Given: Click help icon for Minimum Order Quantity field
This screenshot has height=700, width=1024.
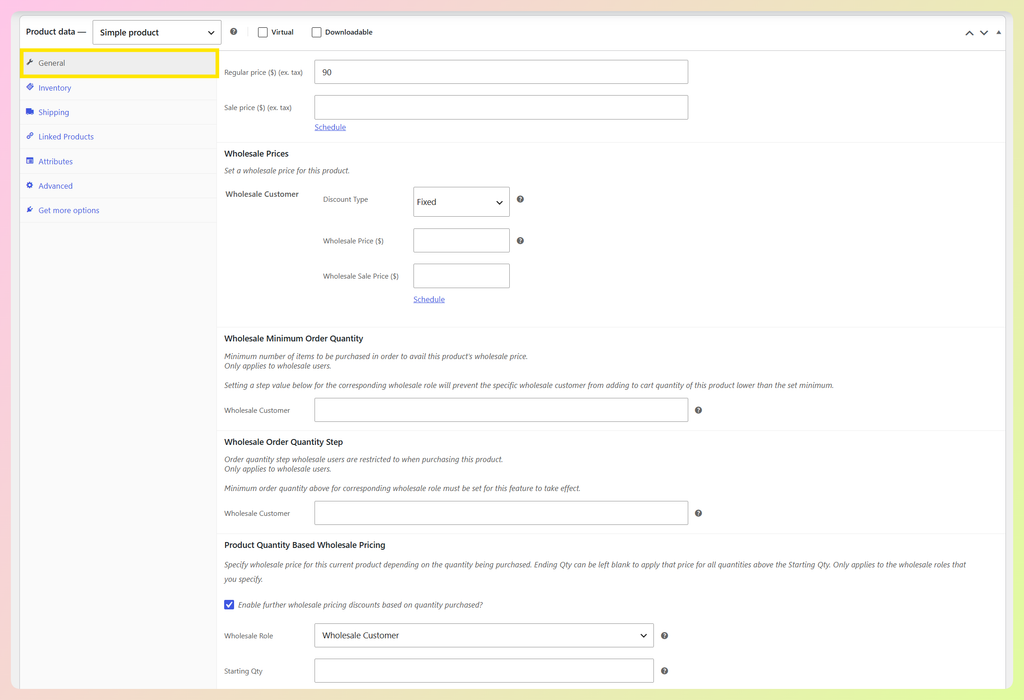Looking at the screenshot, I should [698, 410].
